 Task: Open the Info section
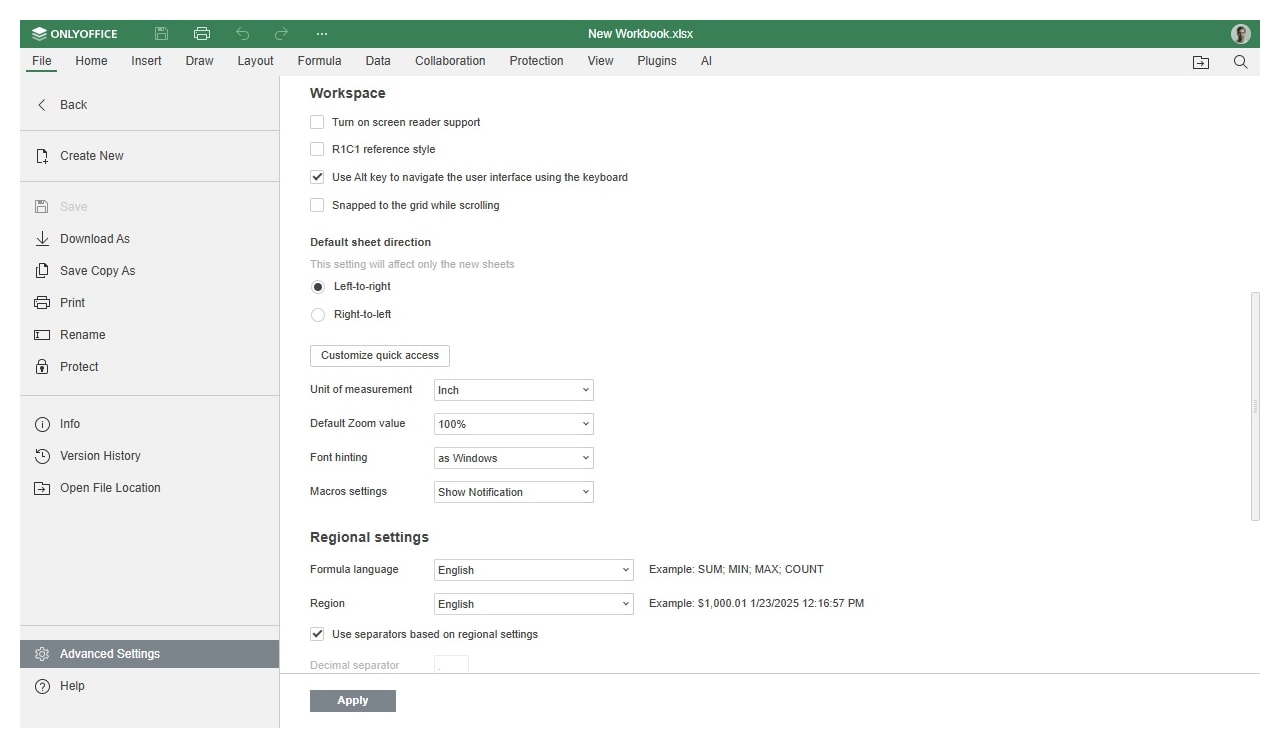[x=149, y=424]
